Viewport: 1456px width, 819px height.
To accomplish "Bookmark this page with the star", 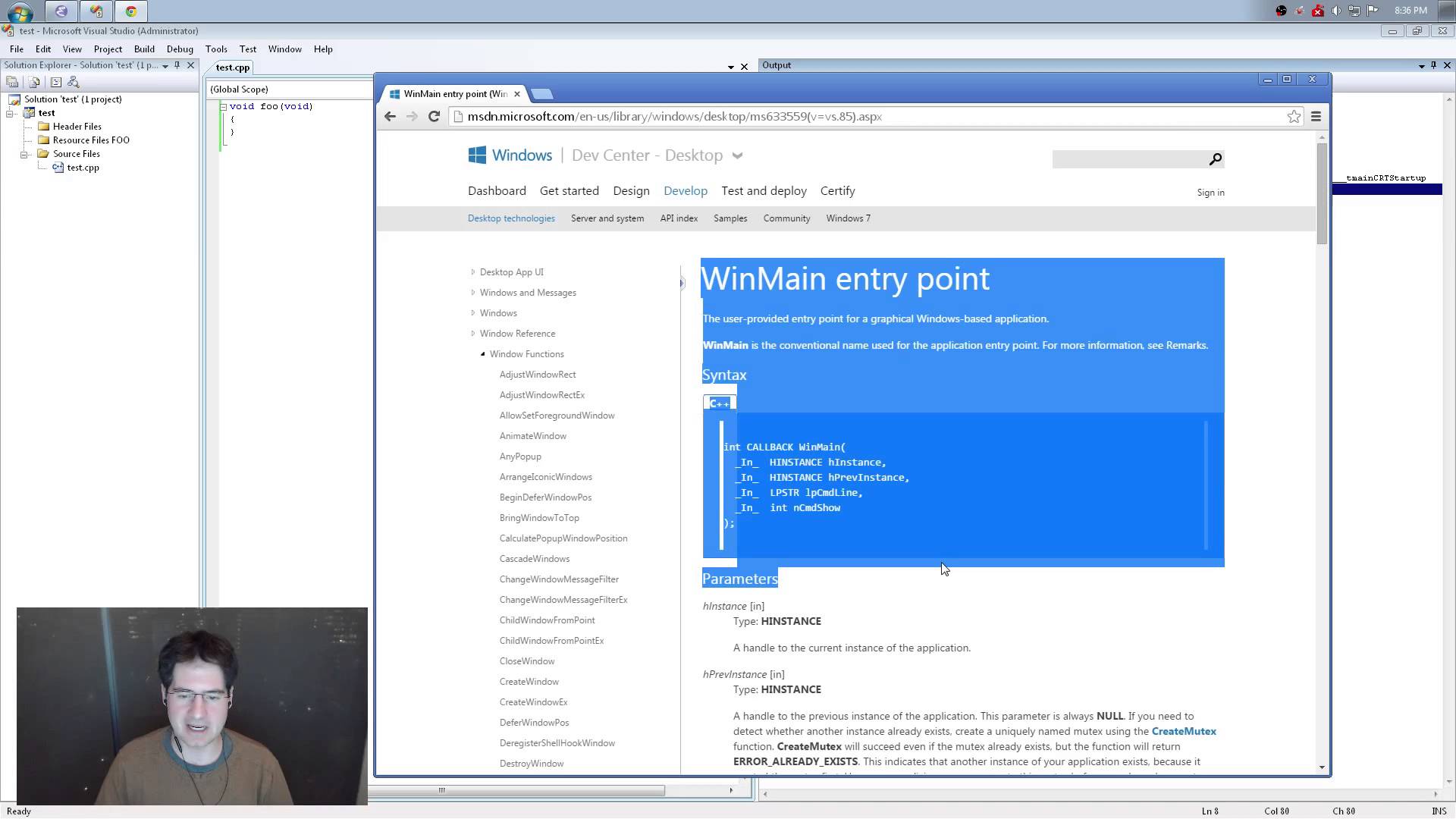I will [x=1294, y=117].
